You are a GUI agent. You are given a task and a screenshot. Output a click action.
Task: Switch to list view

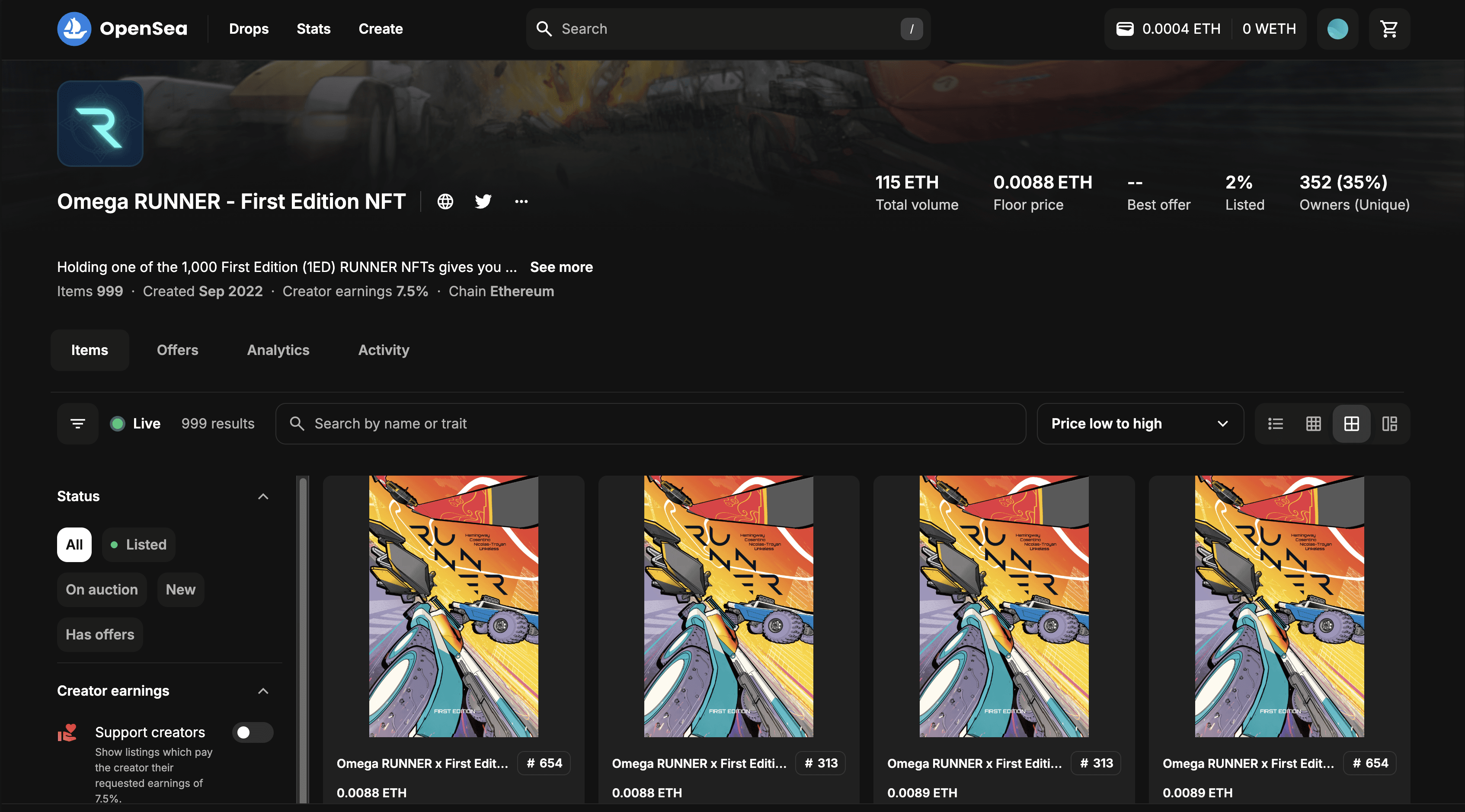click(1275, 424)
